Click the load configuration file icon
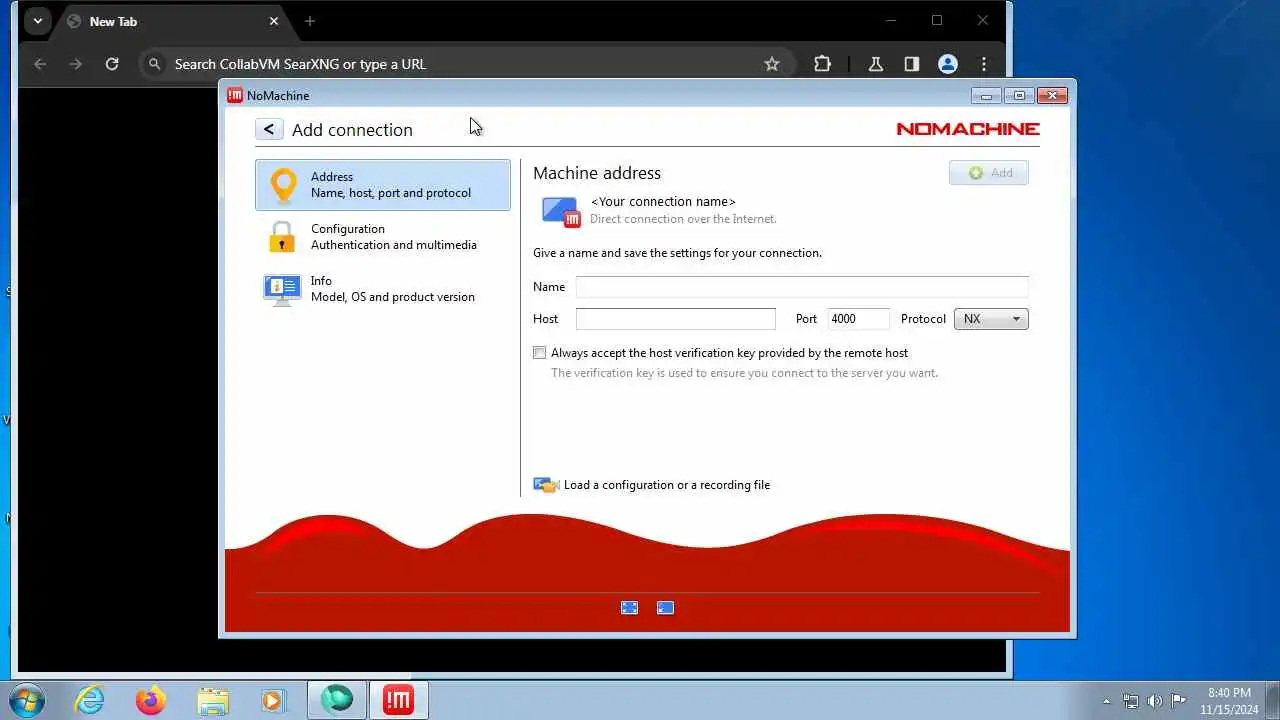Image resolution: width=1280 pixels, height=720 pixels. pyautogui.click(x=546, y=485)
